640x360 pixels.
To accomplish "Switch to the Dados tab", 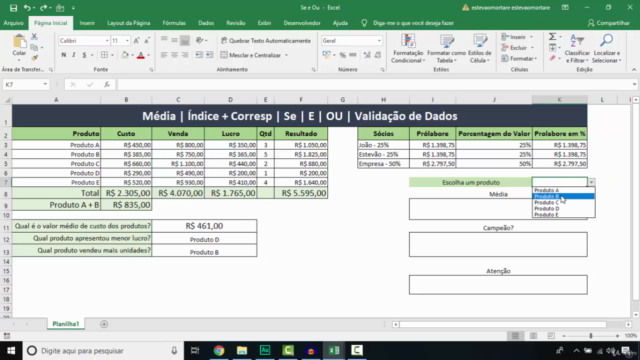I will pos(206,23).
